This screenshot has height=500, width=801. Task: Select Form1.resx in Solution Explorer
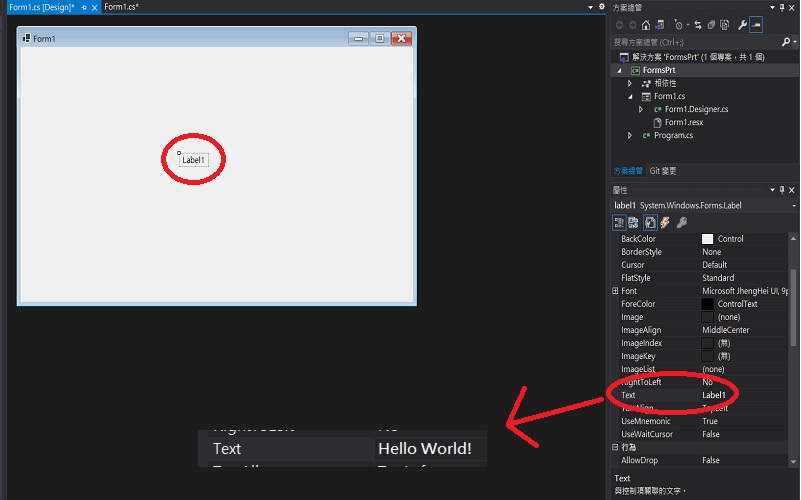click(x=685, y=122)
